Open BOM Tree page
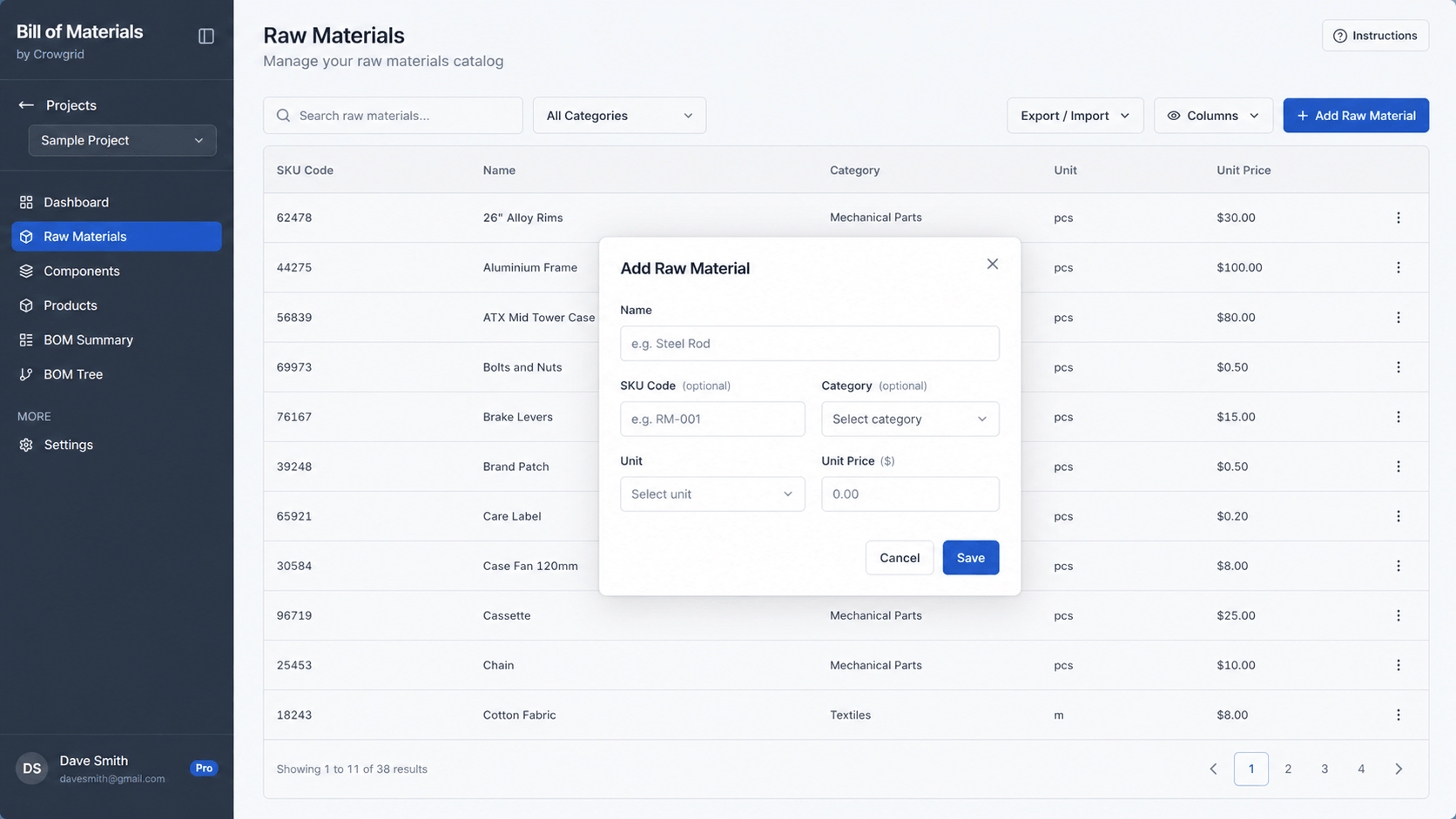The width and height of the screenshot is (1456, 819). (117, 374)
